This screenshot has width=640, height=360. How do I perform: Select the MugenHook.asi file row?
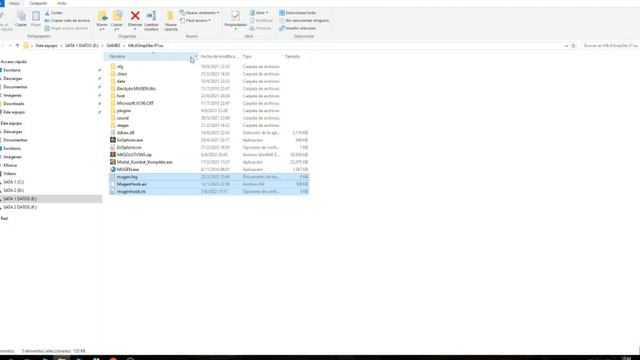coord(209,184)
